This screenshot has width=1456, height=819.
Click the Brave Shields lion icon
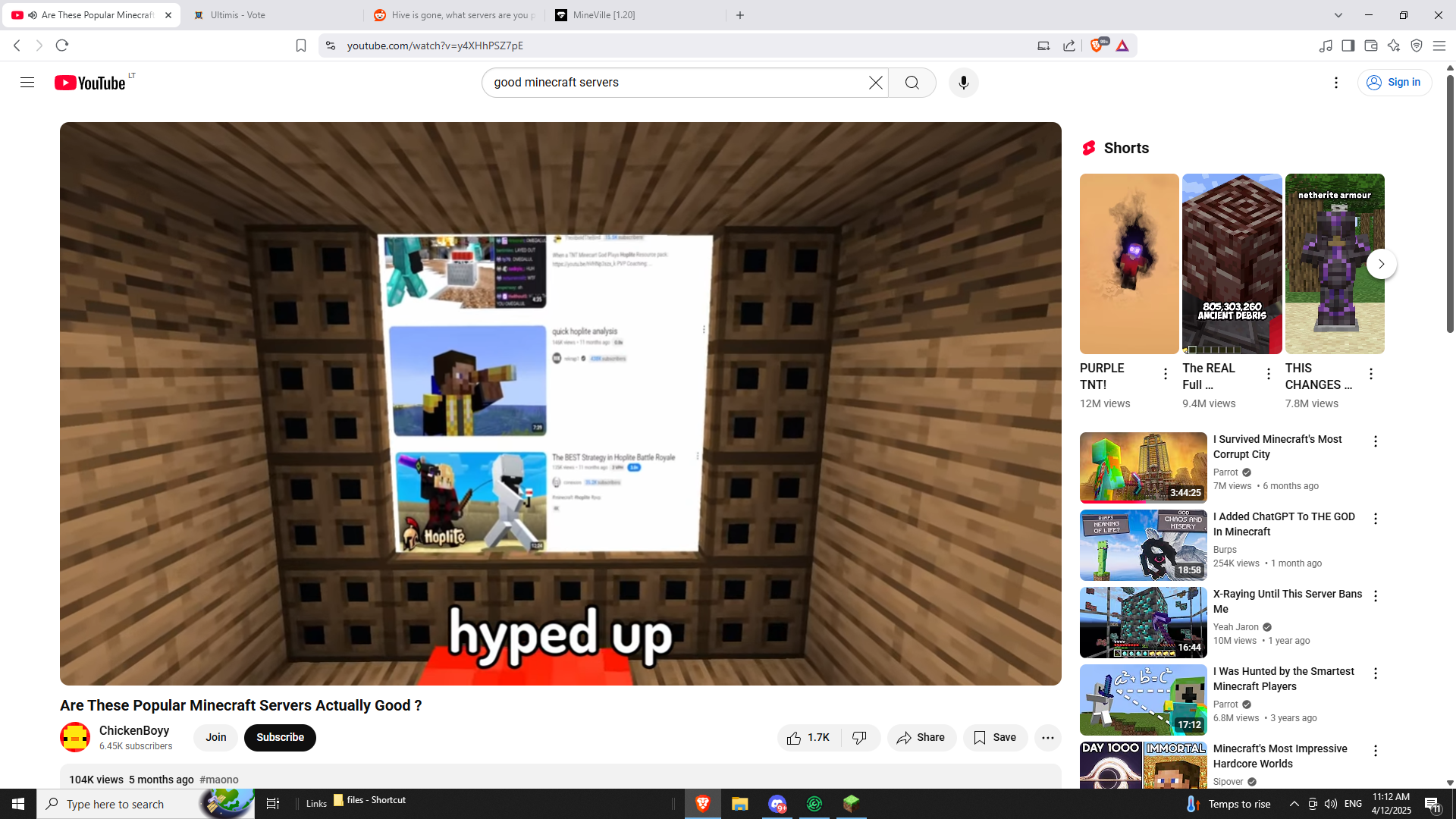coord(1096,45)
